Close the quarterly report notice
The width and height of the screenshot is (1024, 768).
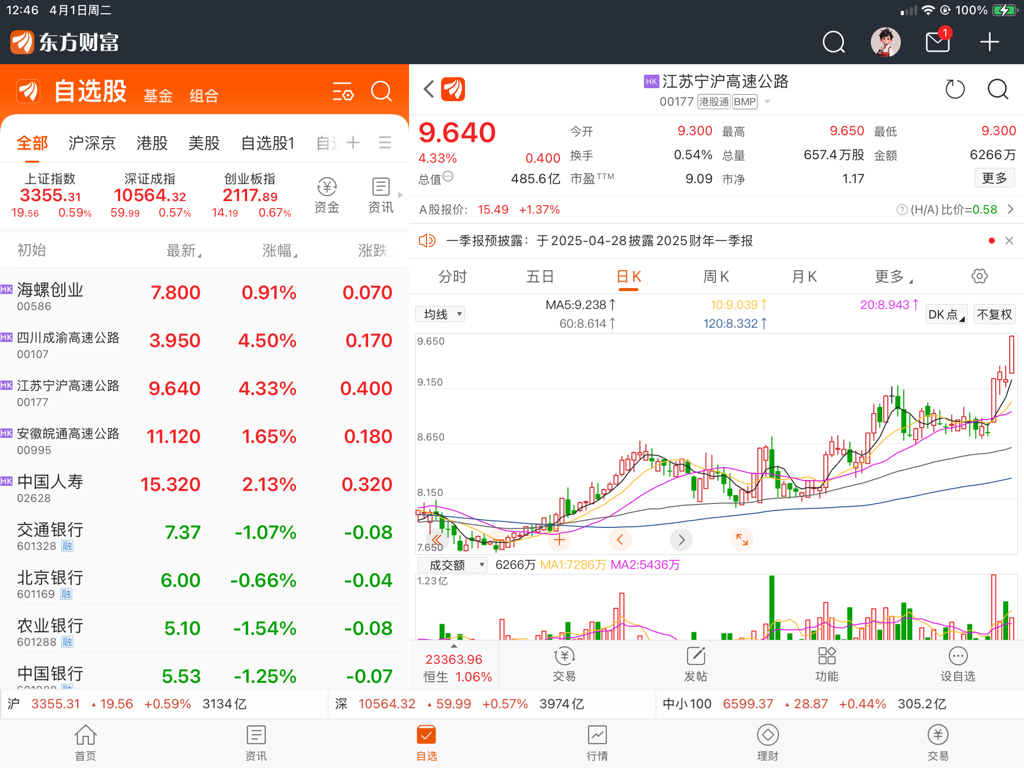(1009, 241)
